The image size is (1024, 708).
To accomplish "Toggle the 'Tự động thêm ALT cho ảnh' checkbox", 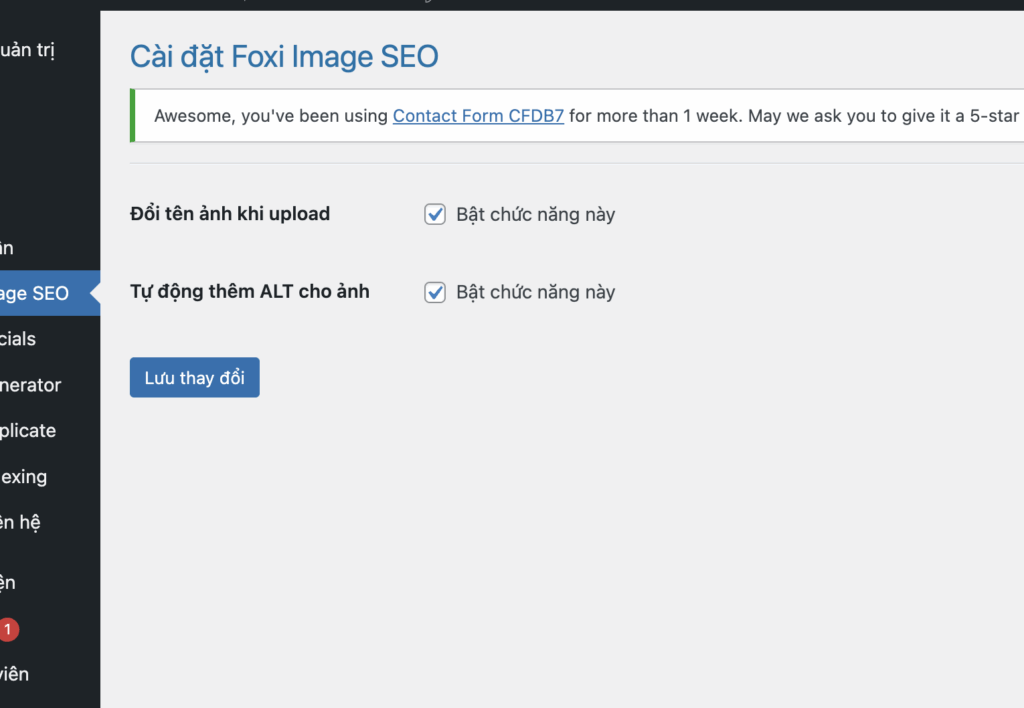I will [435, 292].
